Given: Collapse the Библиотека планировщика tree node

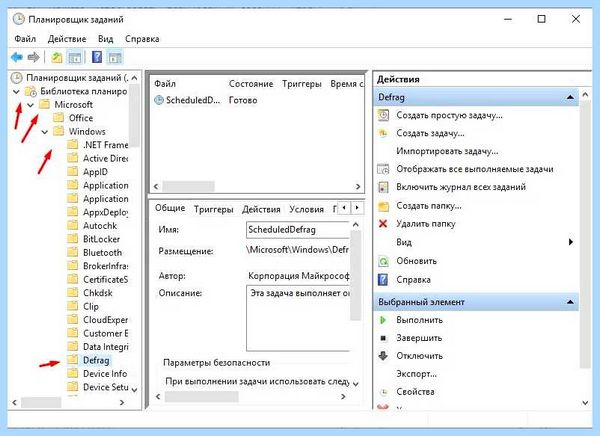Looking at the screenshot, I should click(x=16, y=92).
